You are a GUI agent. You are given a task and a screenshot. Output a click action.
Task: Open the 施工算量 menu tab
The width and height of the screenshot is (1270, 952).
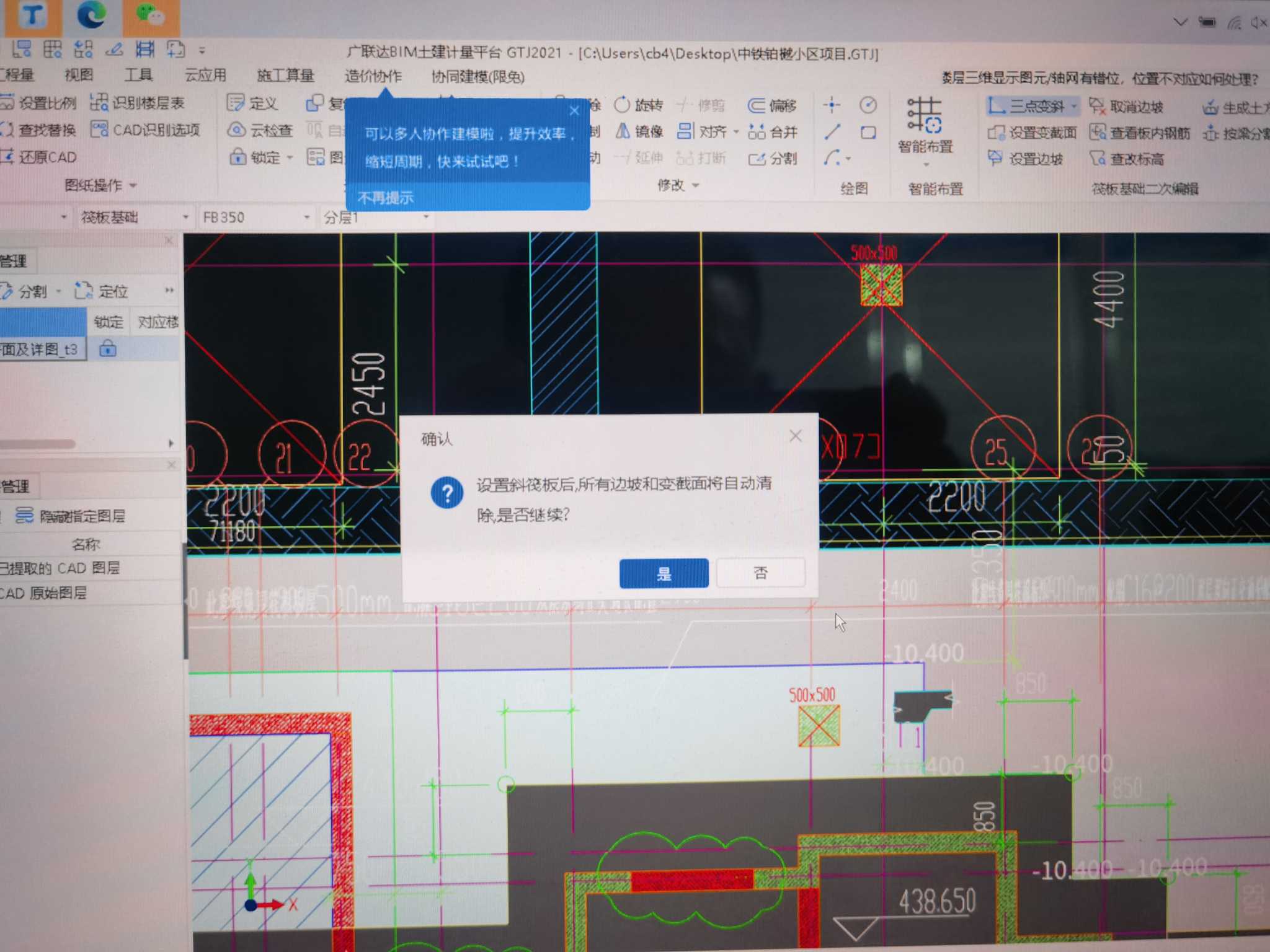click(x=286, y=76)
